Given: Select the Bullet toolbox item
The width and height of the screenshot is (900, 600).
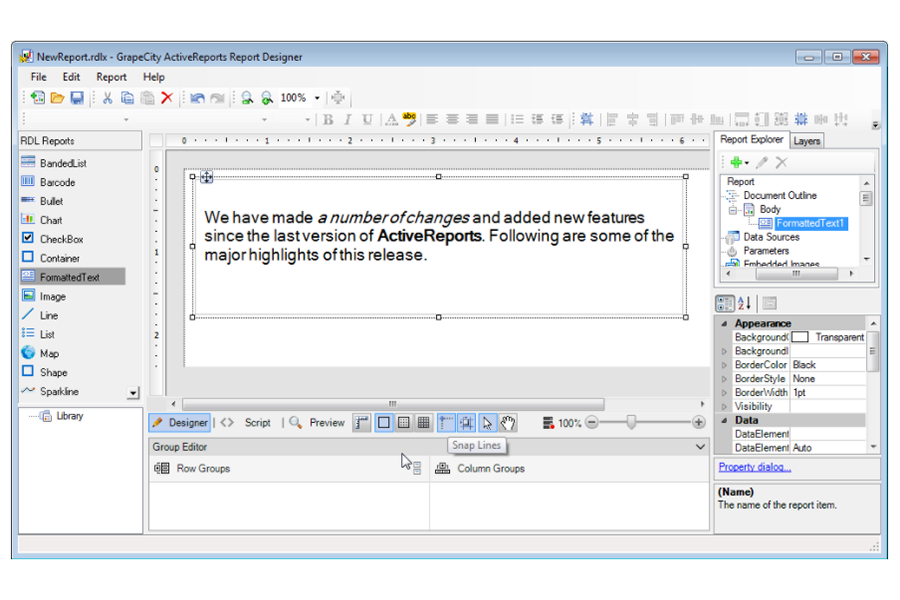Looking at the screenshot, I should pyautogui.click(x=52, y=201).
